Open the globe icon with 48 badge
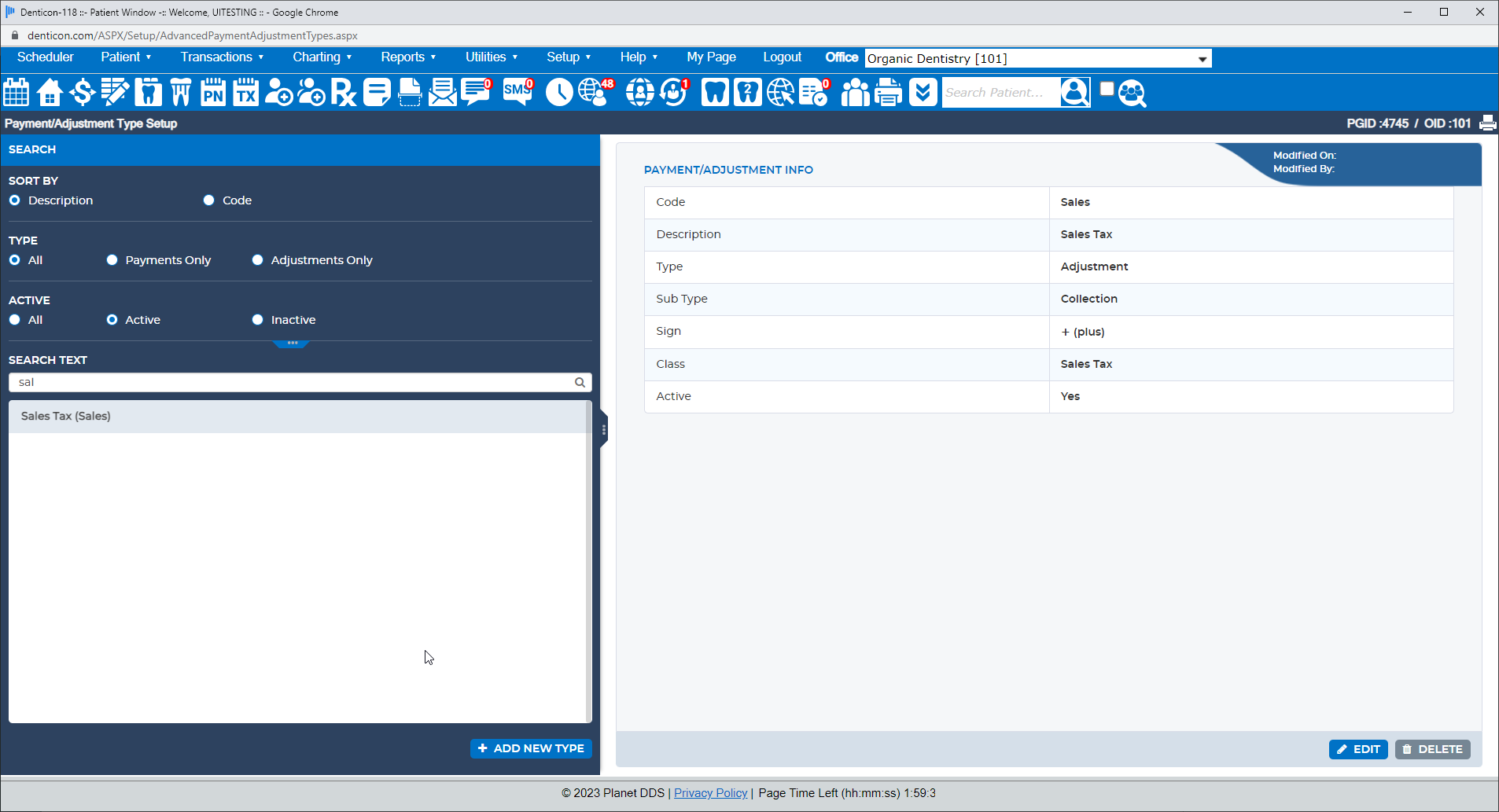1499x812 pixels. point(595,92)
